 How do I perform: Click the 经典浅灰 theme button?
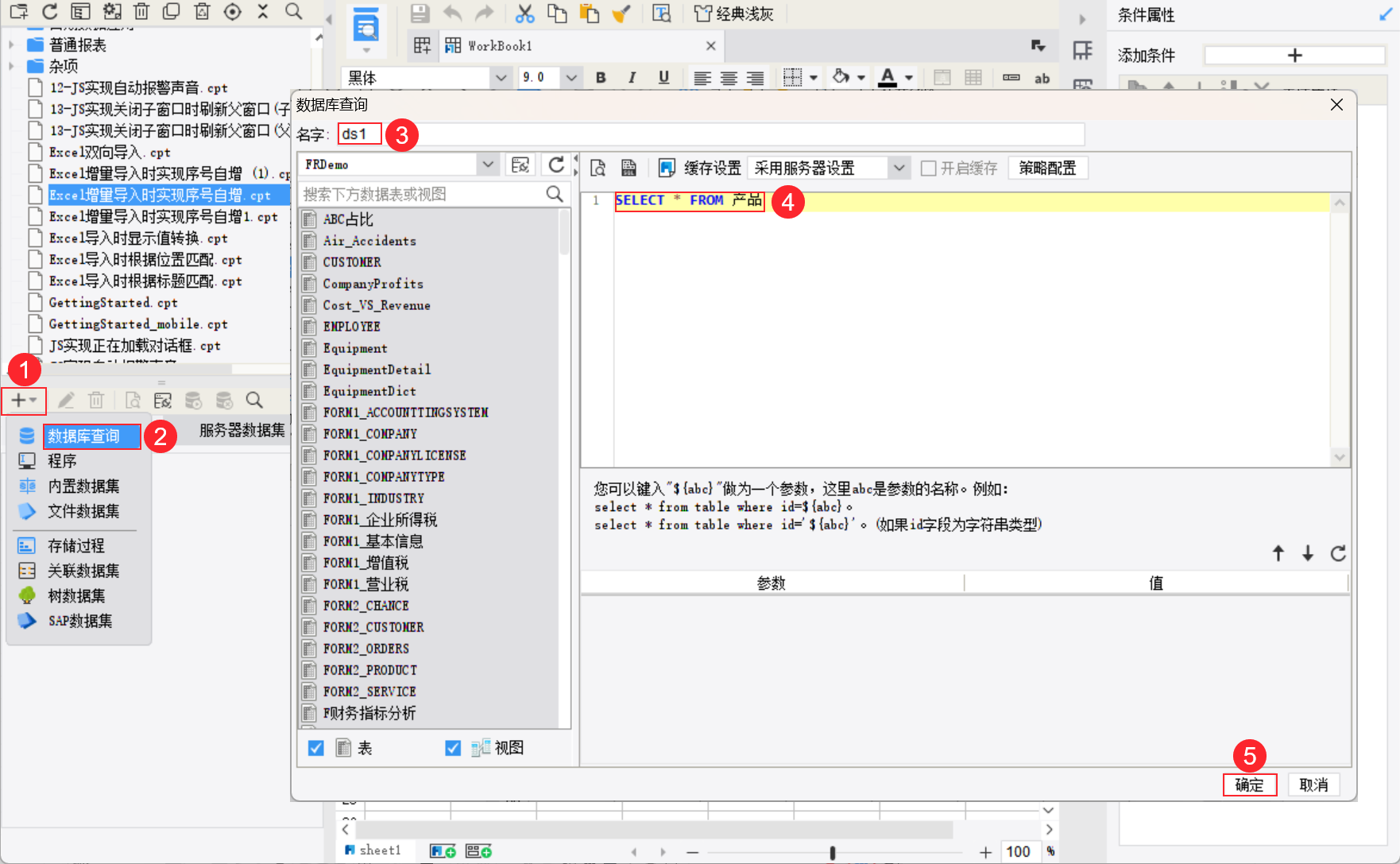[x=734, y=14]
